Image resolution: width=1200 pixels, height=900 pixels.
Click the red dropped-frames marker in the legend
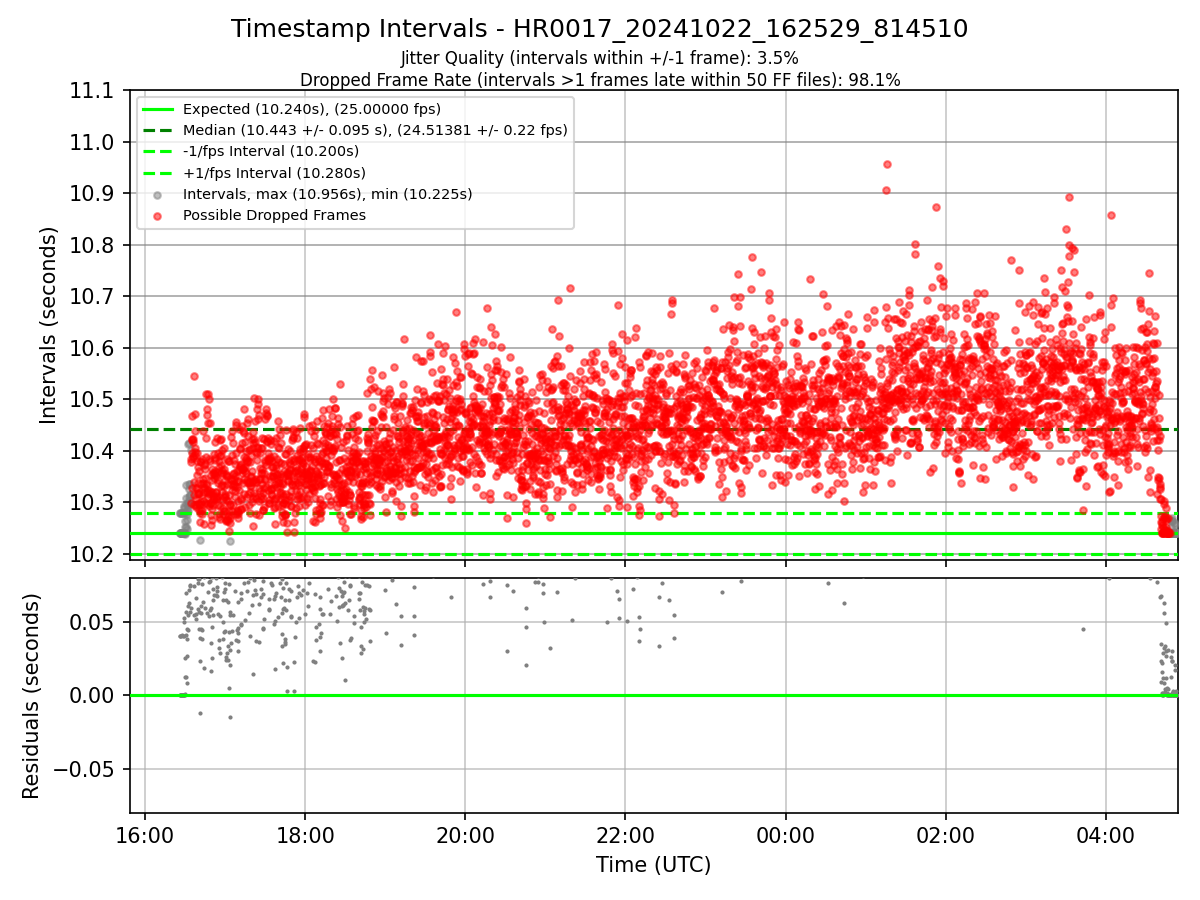pos(158,215)
